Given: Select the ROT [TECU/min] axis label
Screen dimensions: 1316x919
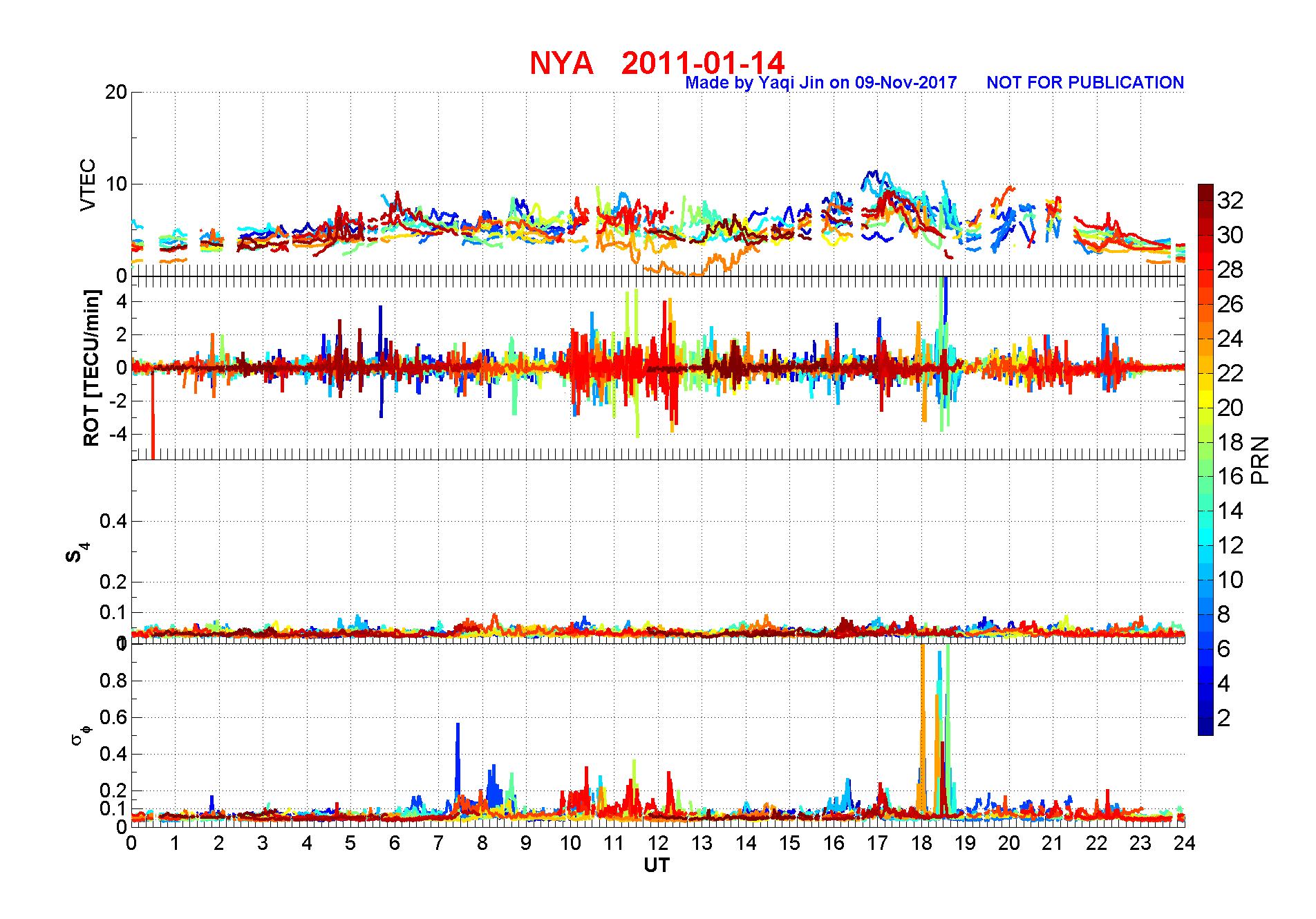Looking at the screenshot, I should 91,368.
